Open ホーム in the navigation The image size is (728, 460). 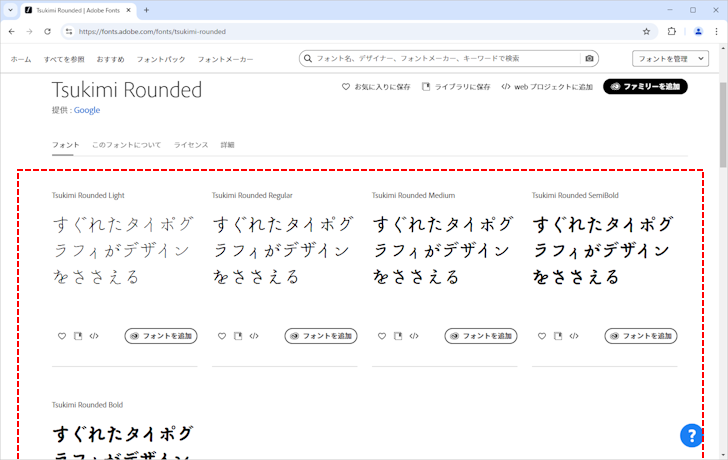[x=21, y=59]
